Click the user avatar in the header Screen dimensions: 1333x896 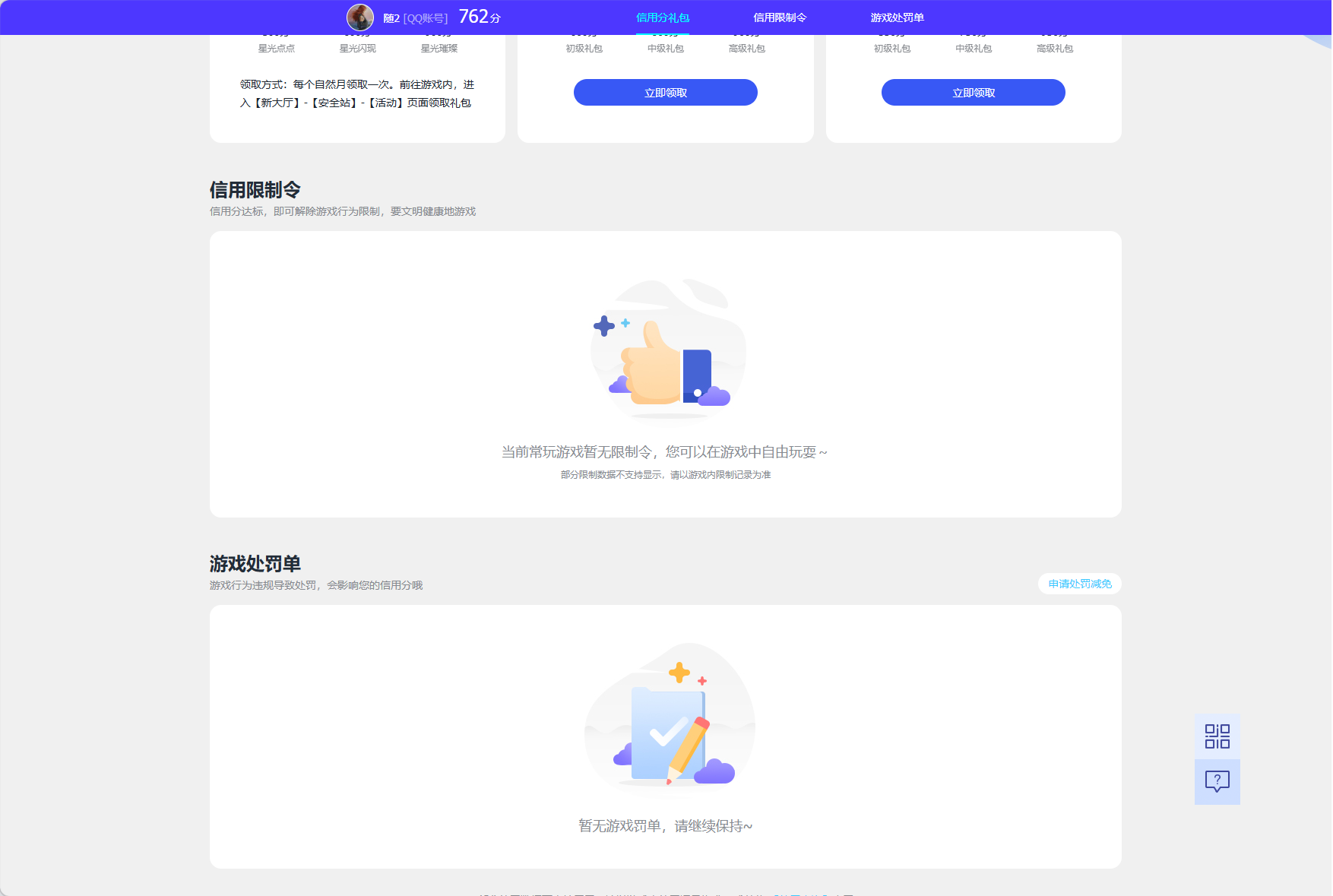(360, 17)
